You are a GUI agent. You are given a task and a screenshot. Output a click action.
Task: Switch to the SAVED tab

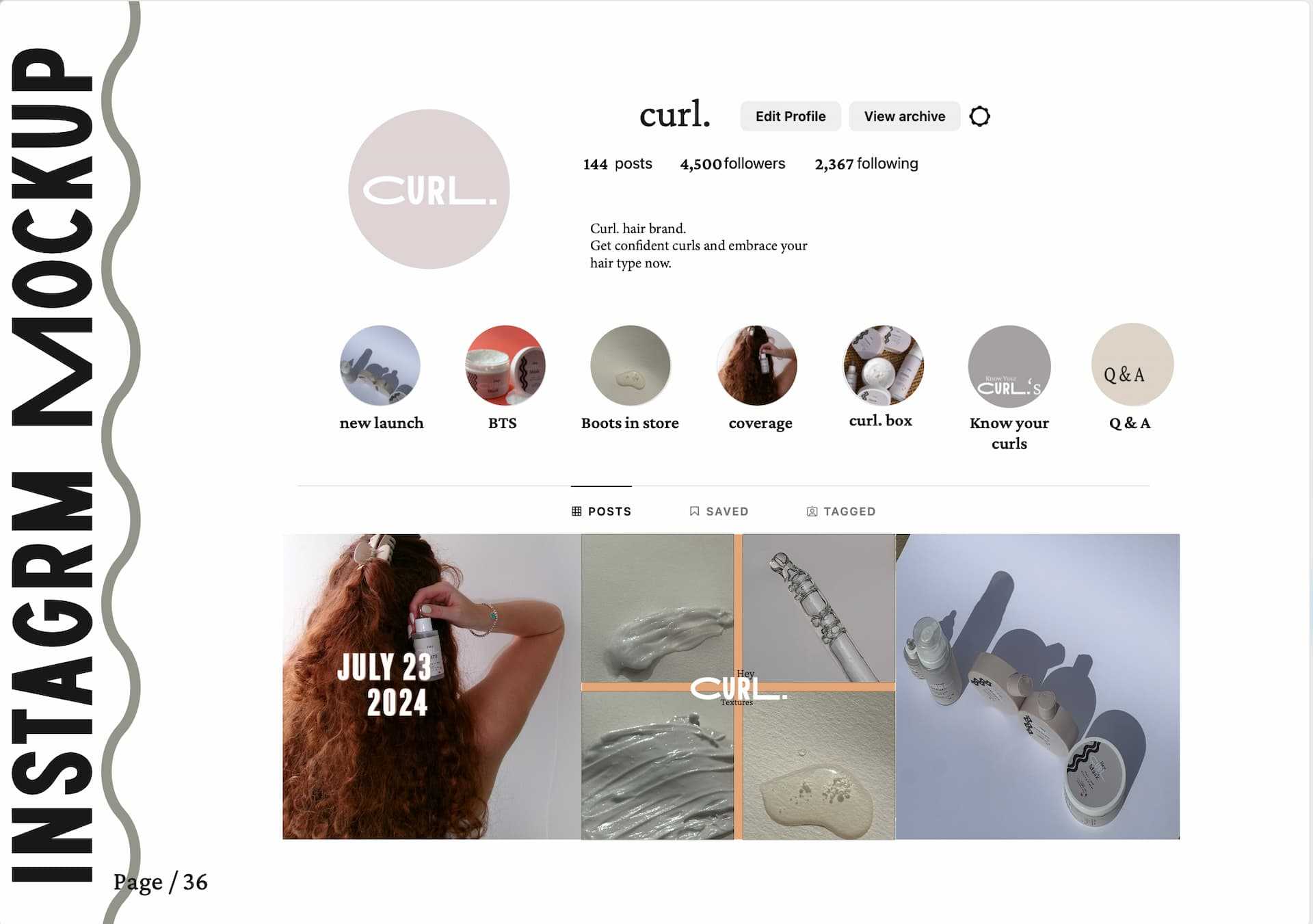pos(718,511)
